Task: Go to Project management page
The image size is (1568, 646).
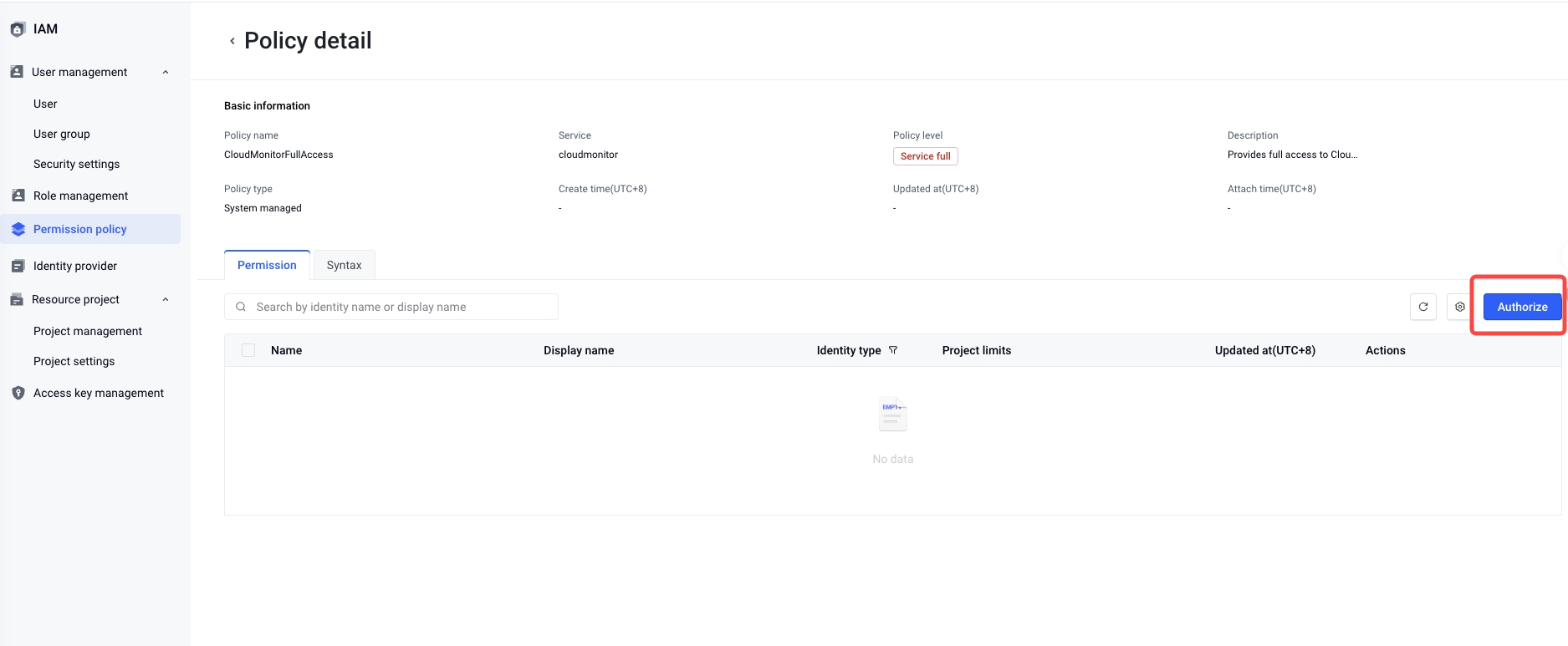Action: coord(88,331)
